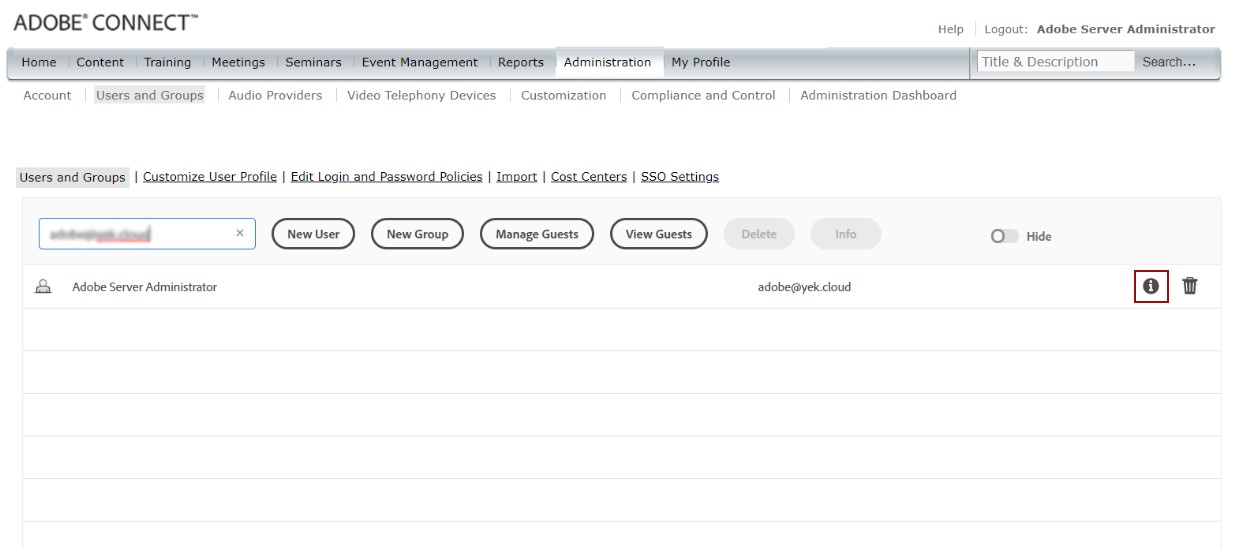Select the highlighted Users and Groups page link
Screen dimensions: 1242x549
click(73, 177)
